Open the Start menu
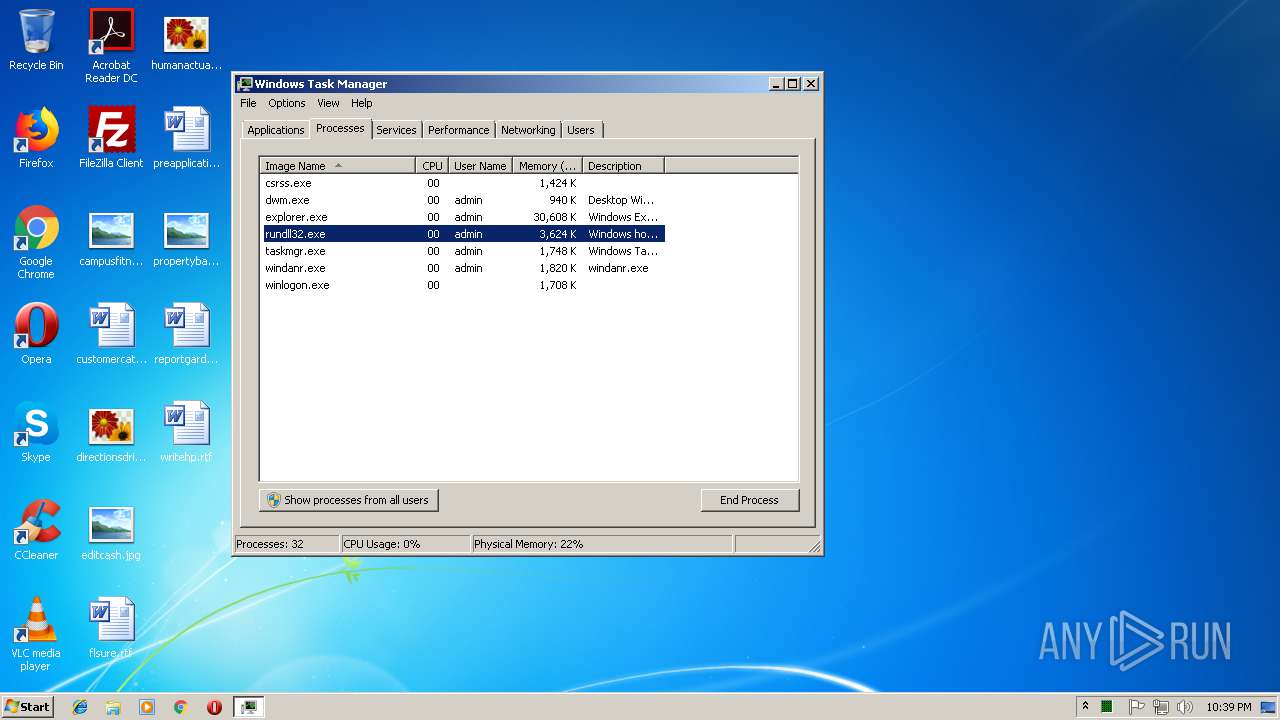 28,707
